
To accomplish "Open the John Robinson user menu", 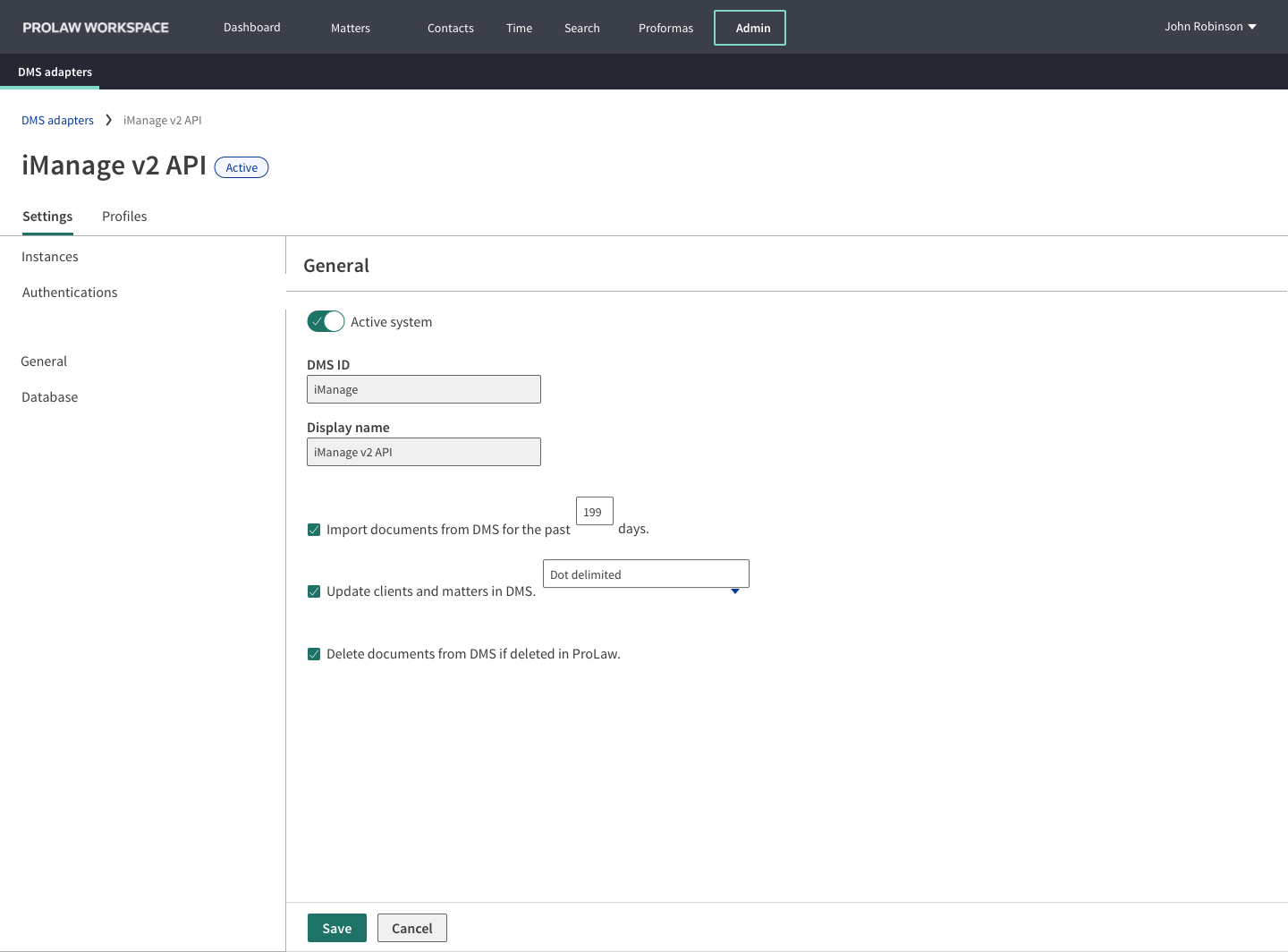I will (1210, 27).
